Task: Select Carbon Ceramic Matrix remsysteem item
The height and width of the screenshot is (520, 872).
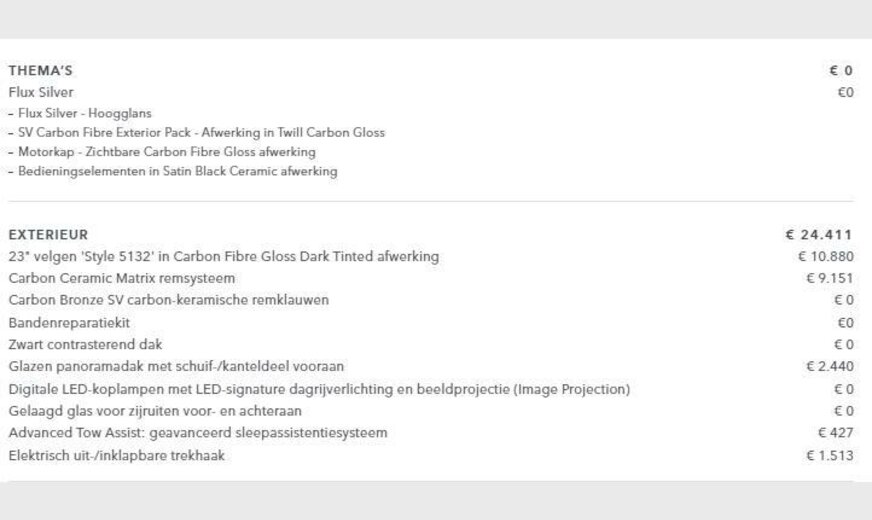Action: point(121,278)
